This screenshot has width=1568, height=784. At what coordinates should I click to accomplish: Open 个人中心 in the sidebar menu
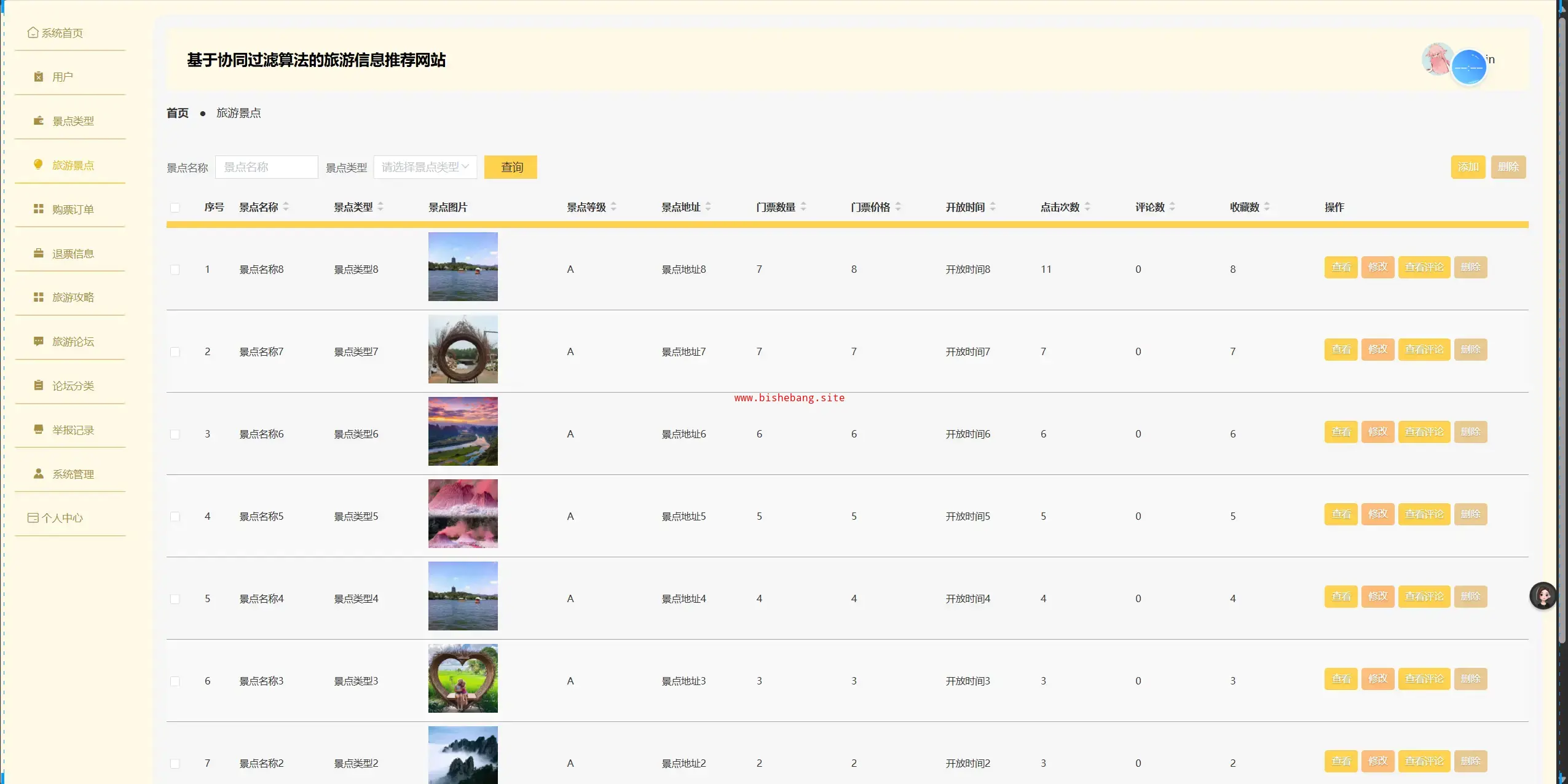coord(61,518)
